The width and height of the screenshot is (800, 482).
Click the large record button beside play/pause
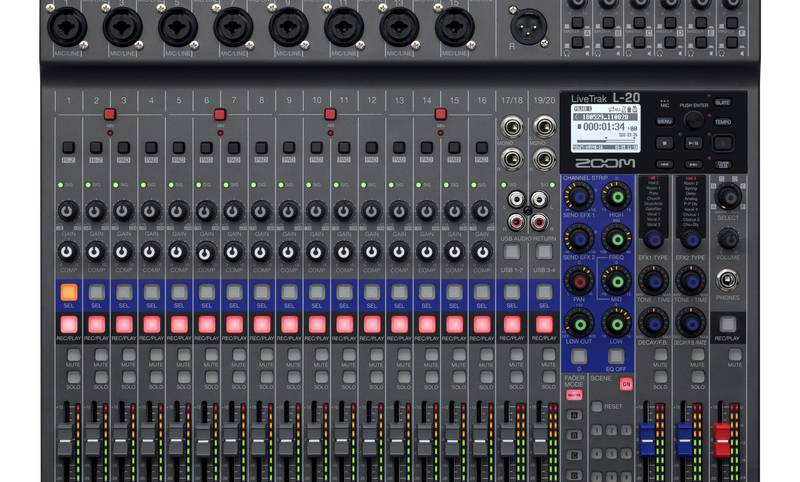723,143
